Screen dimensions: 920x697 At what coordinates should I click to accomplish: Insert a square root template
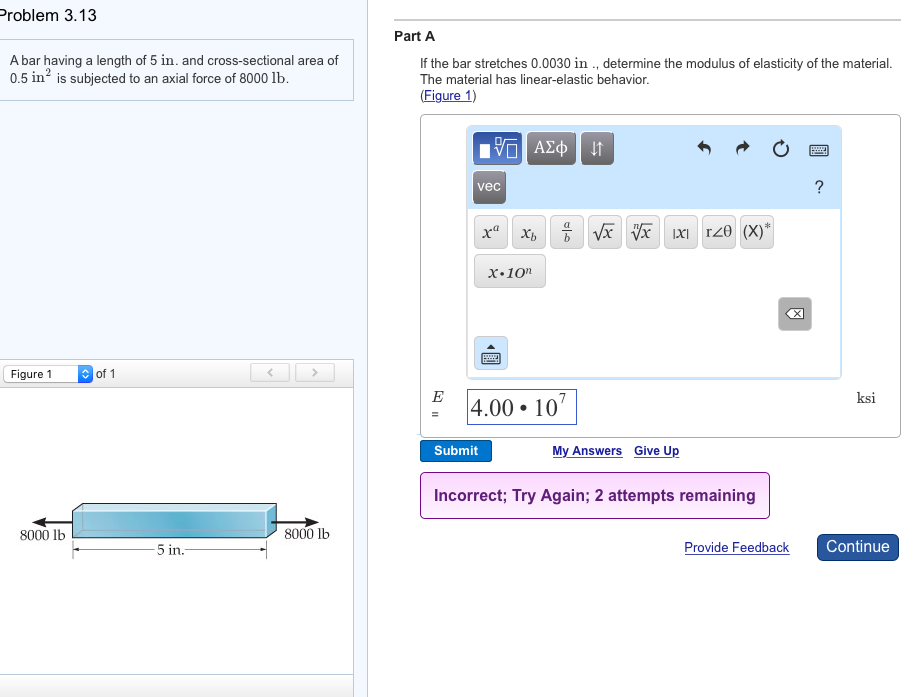(604, 231)
